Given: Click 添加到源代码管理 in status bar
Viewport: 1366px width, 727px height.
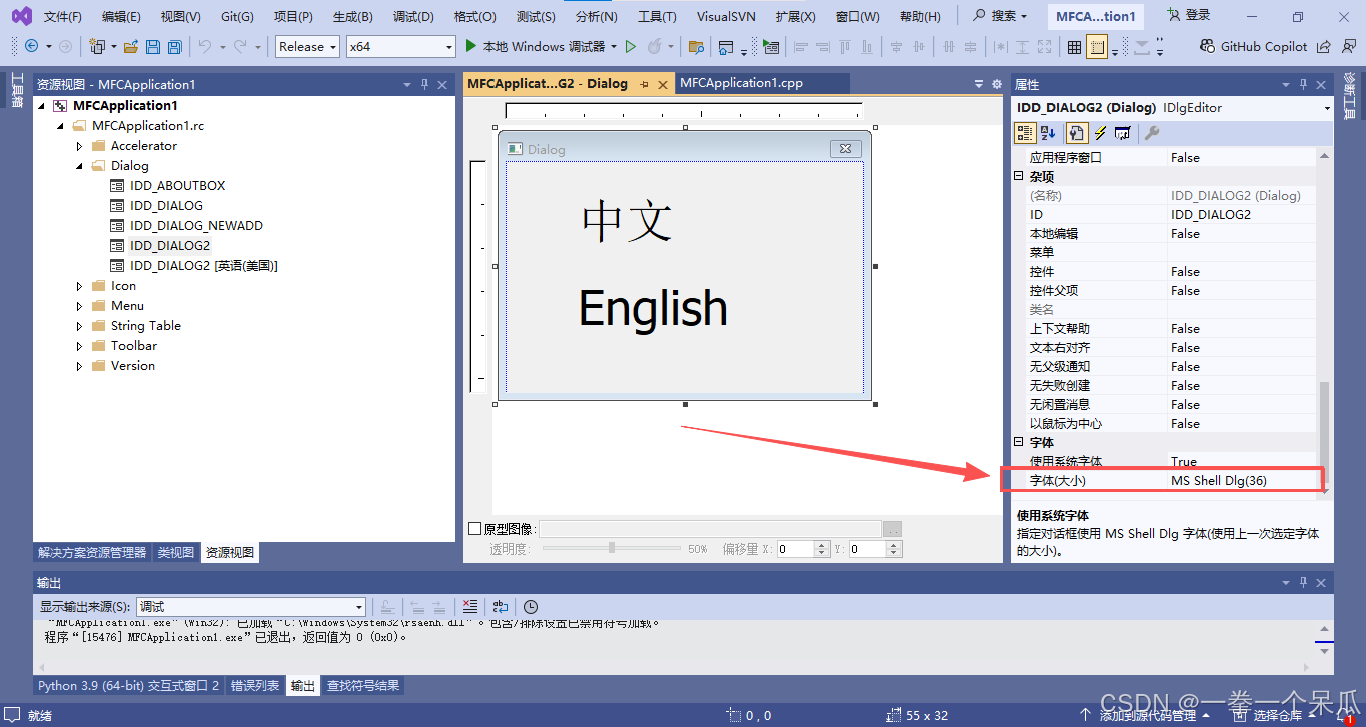Looking at the screenshot, I should (x=1146, y=715).
